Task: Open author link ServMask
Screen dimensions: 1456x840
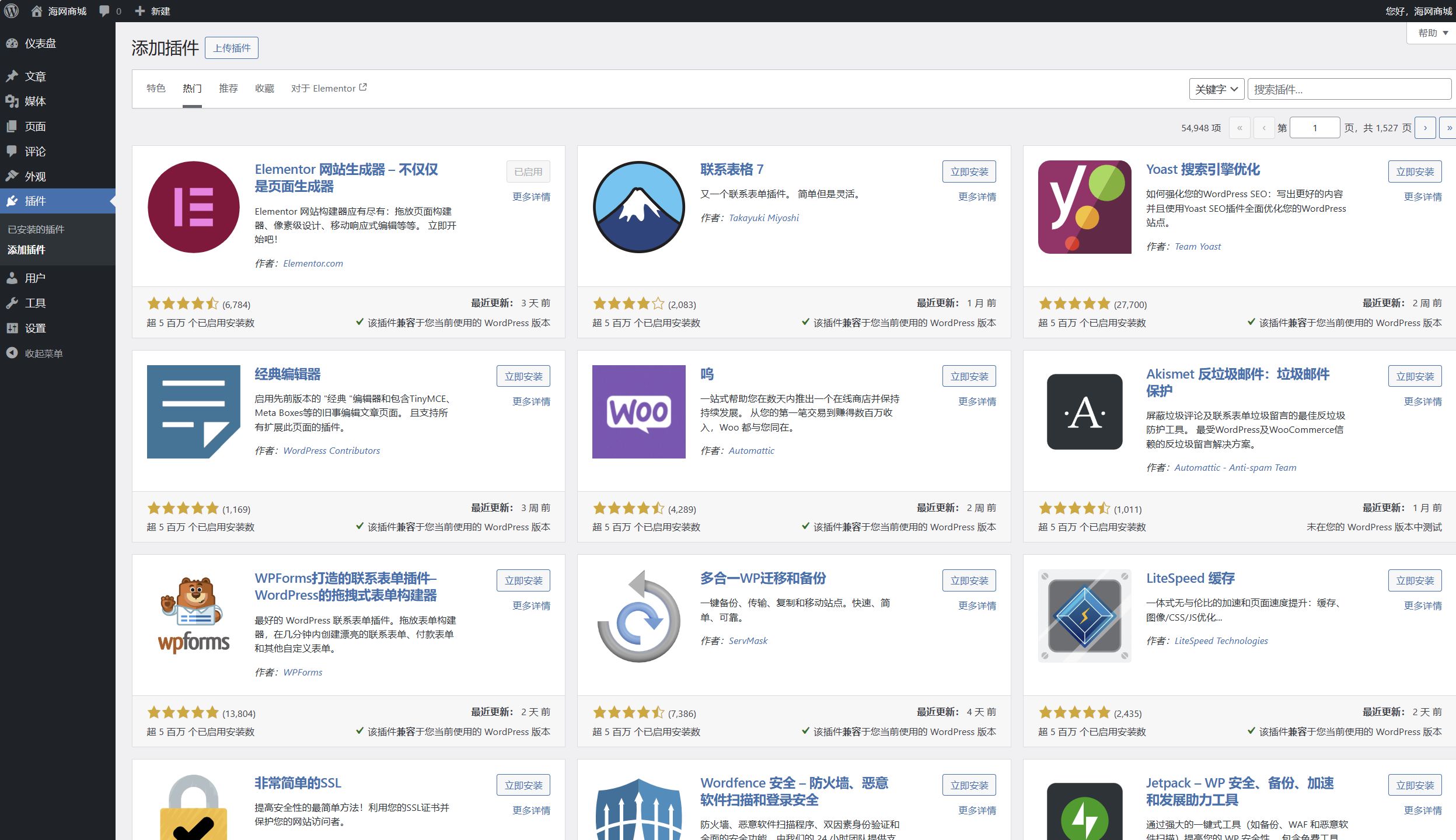Action: coord(748,640)
